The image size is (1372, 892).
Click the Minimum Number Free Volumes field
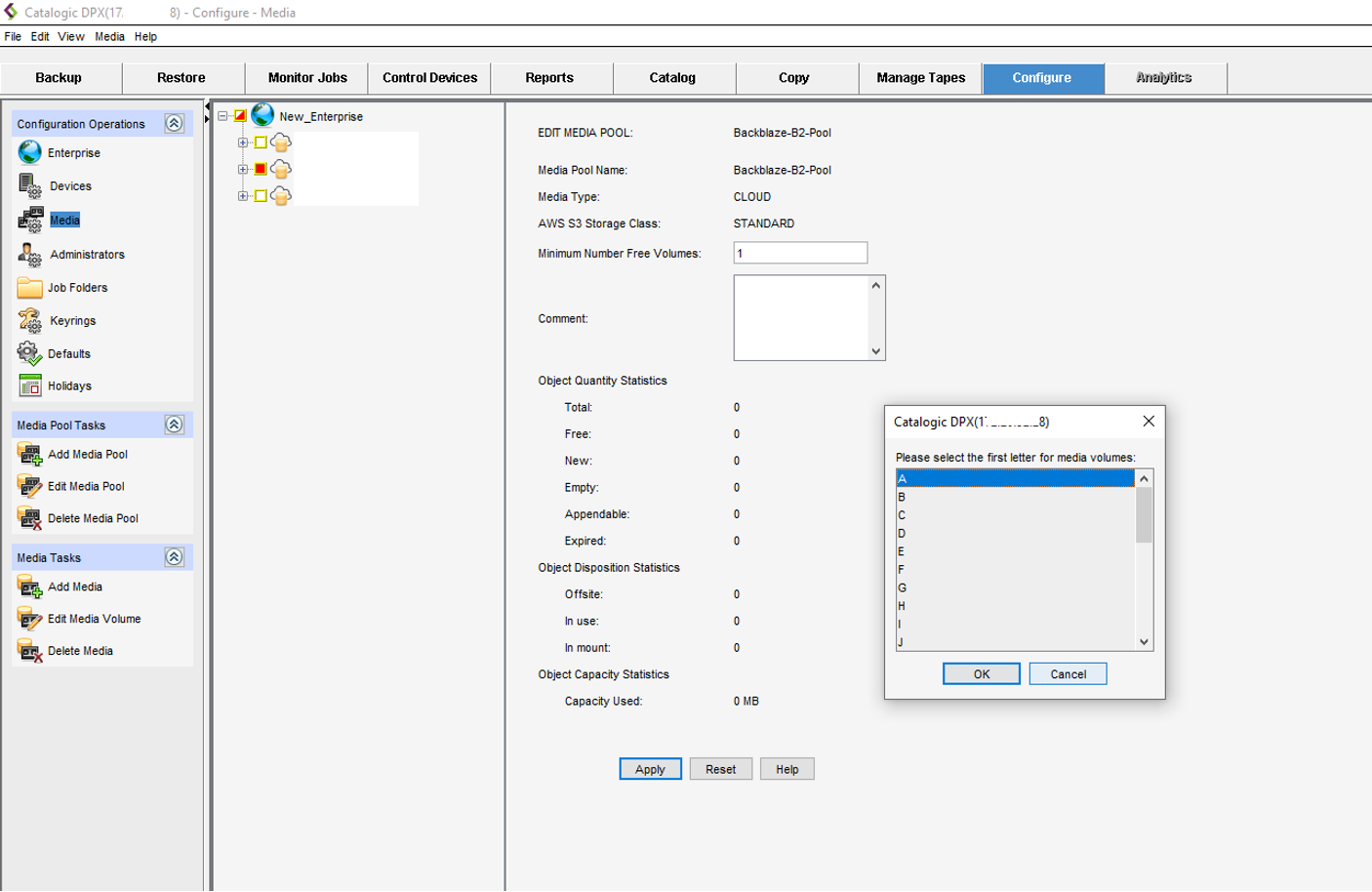800,253
